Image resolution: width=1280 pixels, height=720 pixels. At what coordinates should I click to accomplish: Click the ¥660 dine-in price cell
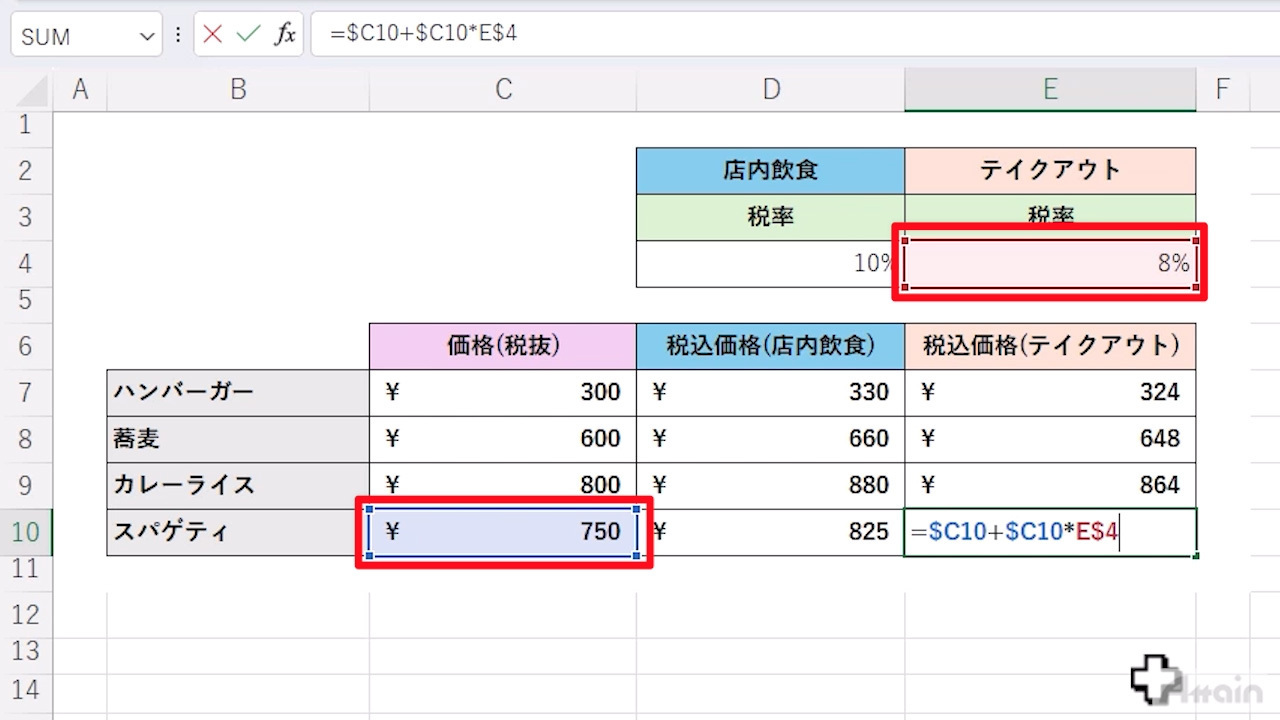pos(771,438)
